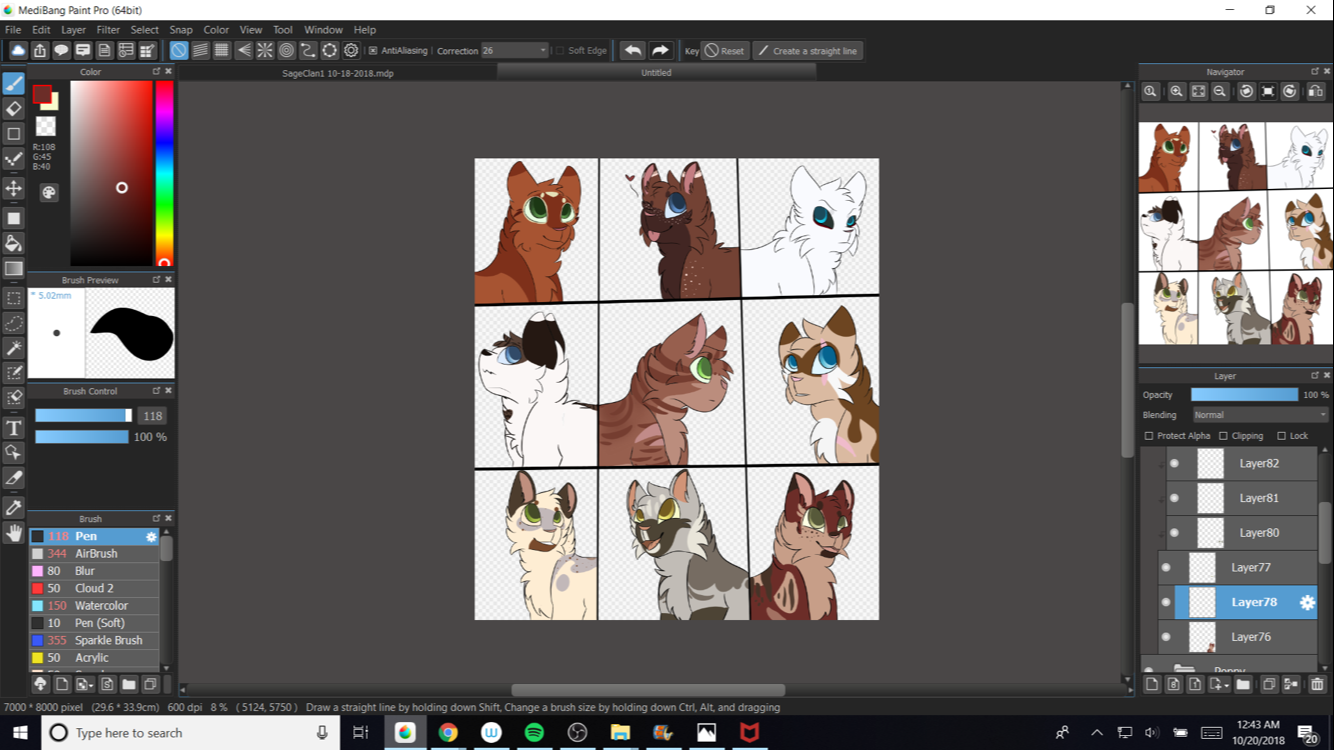This screenshot has height=750, width=1334.
Task: Select the Bucket fill tool
Action: click(14, 243)
